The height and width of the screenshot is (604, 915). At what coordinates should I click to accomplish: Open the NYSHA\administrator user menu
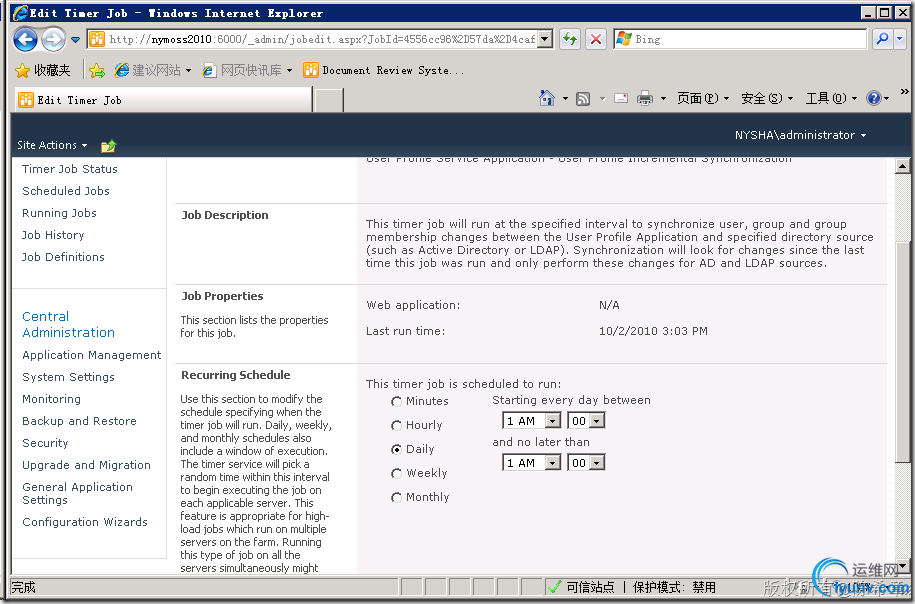point(800,135)
